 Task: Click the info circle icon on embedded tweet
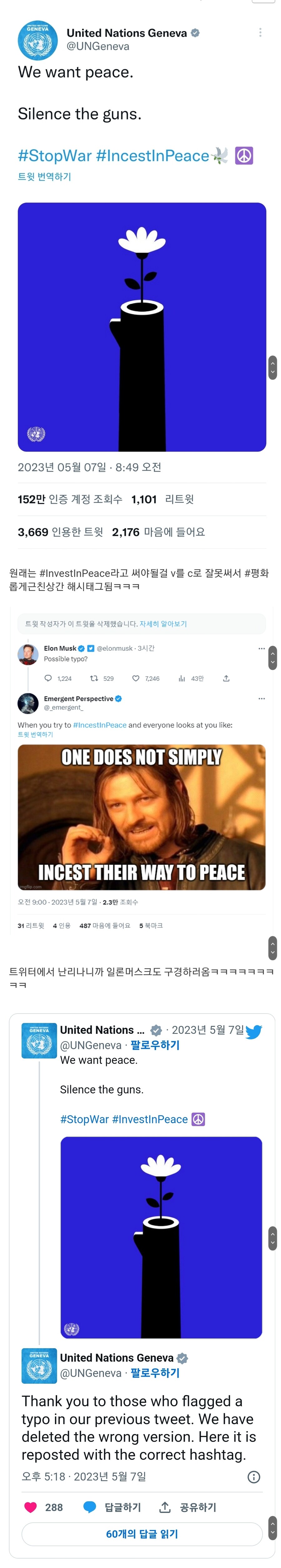pyautogui.click(x=254, y=1477)
